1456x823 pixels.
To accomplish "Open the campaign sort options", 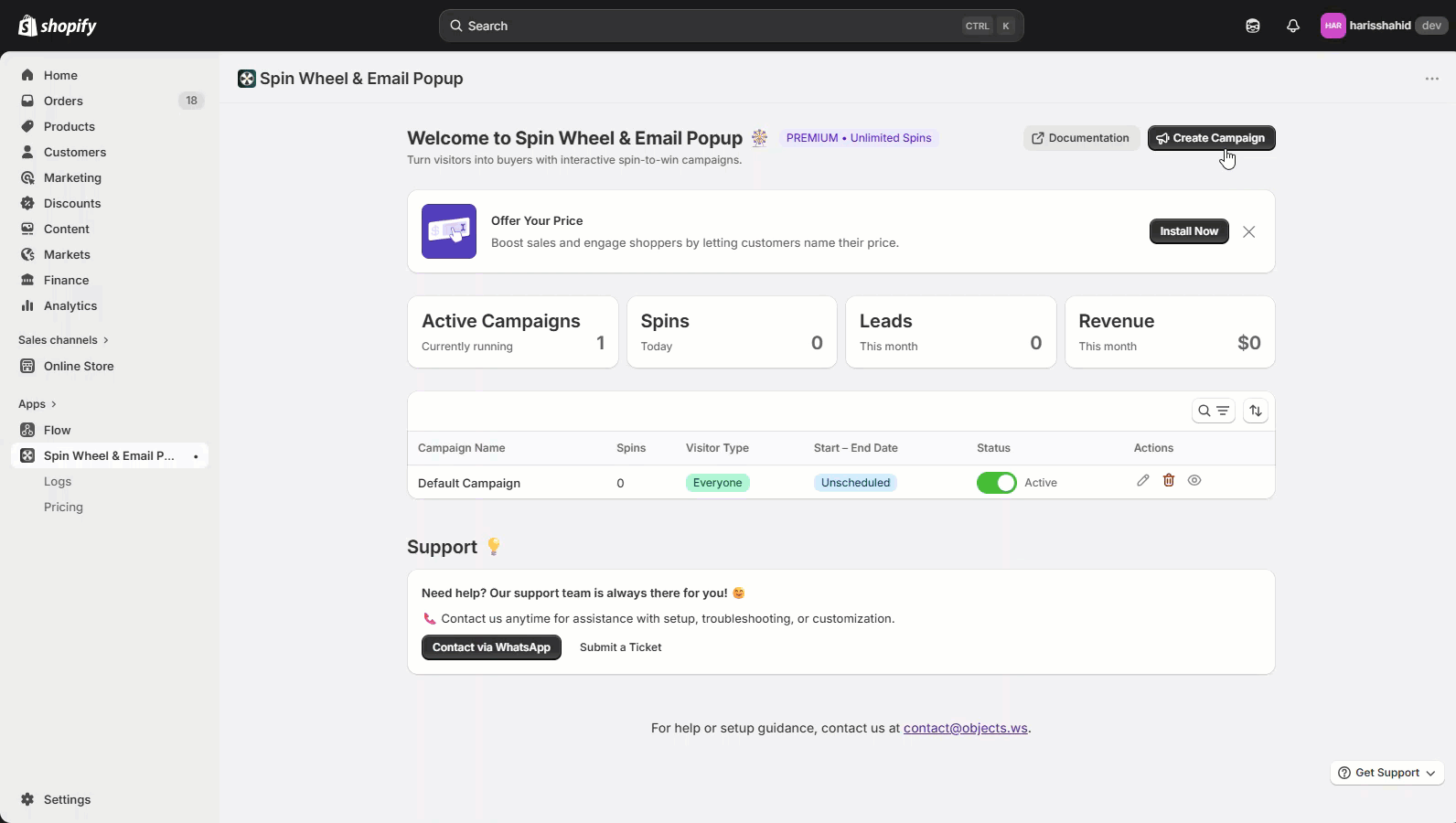I will [x=1256, y=411].
